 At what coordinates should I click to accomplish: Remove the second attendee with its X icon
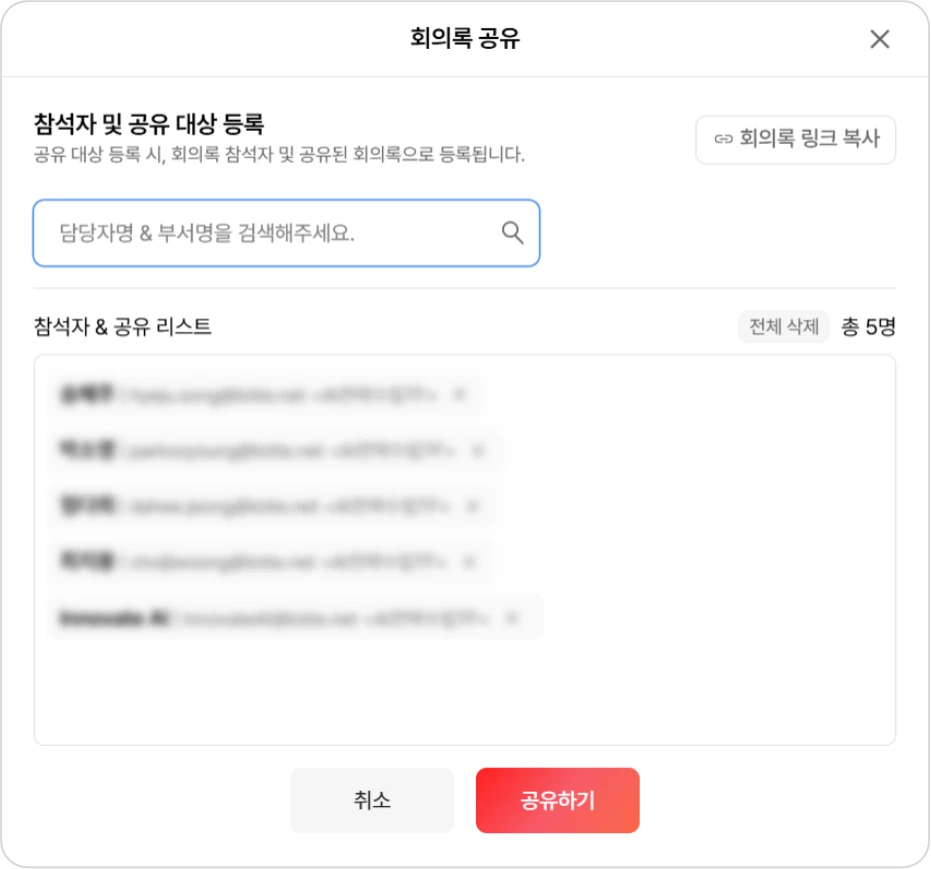(x=477, y=451)
